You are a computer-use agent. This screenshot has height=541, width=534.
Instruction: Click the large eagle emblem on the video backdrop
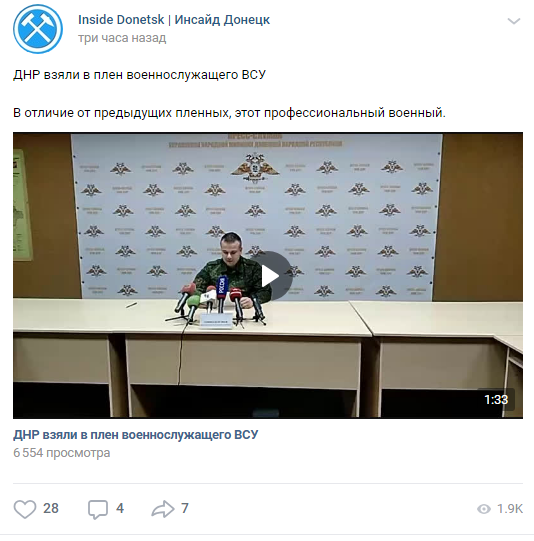point(255,168)
